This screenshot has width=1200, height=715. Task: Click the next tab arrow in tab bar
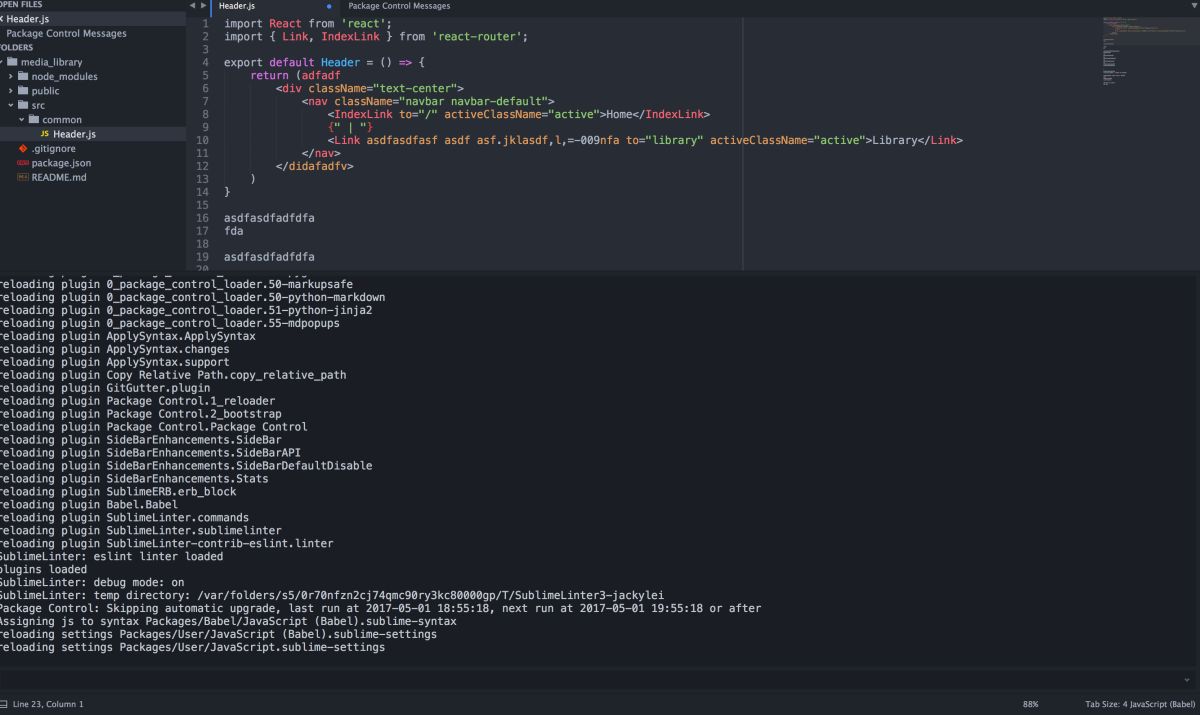coord(203,6)
